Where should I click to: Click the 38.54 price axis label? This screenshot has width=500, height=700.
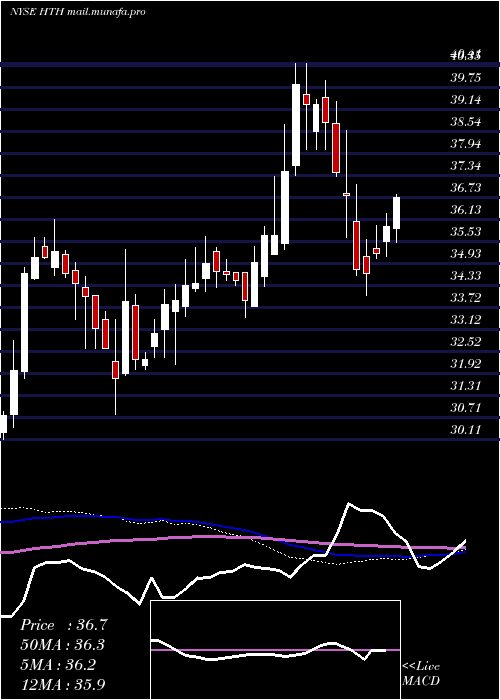[x=466, y=121]
